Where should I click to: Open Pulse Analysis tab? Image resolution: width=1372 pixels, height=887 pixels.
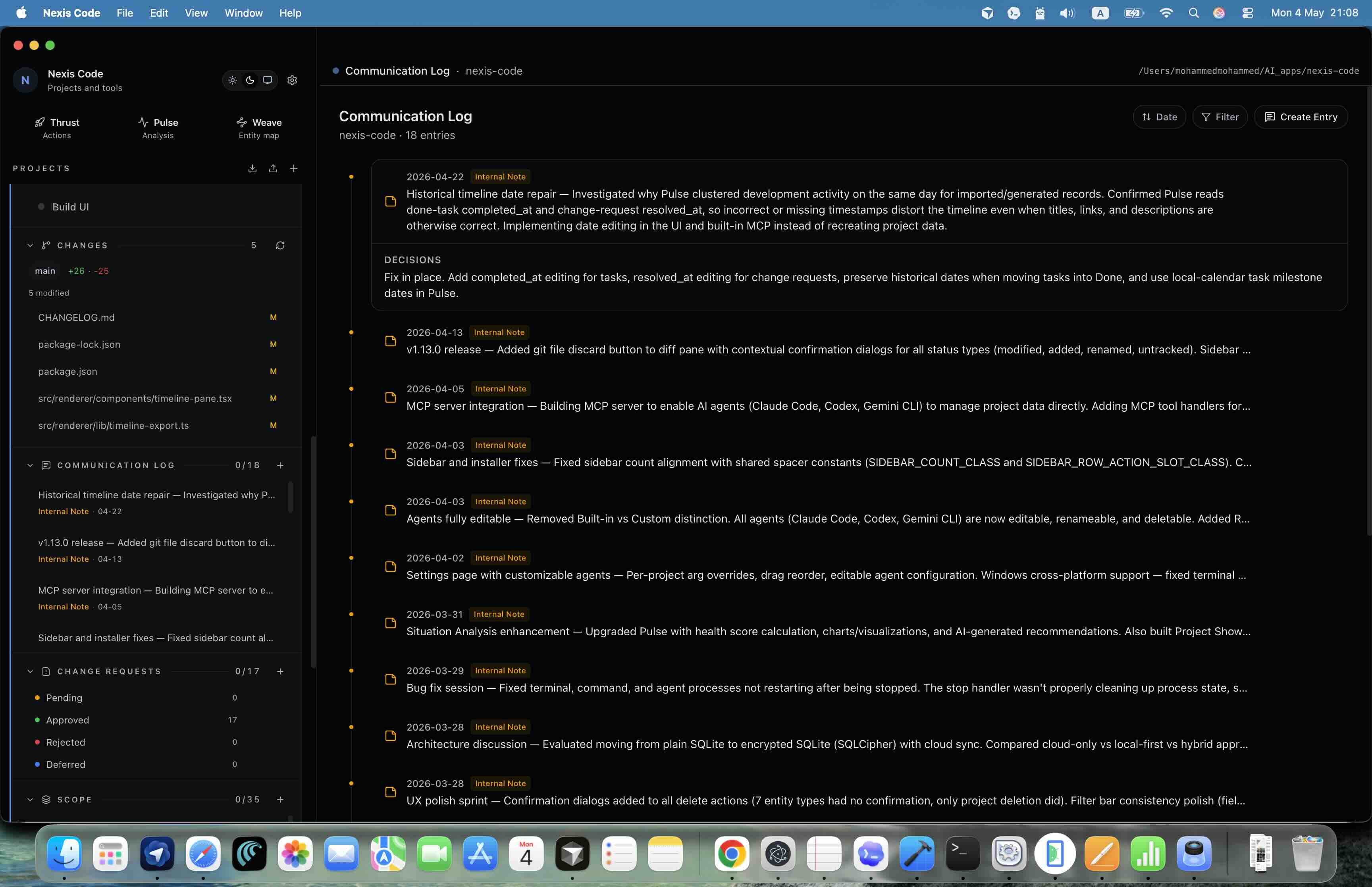click(x=158, y=128)
